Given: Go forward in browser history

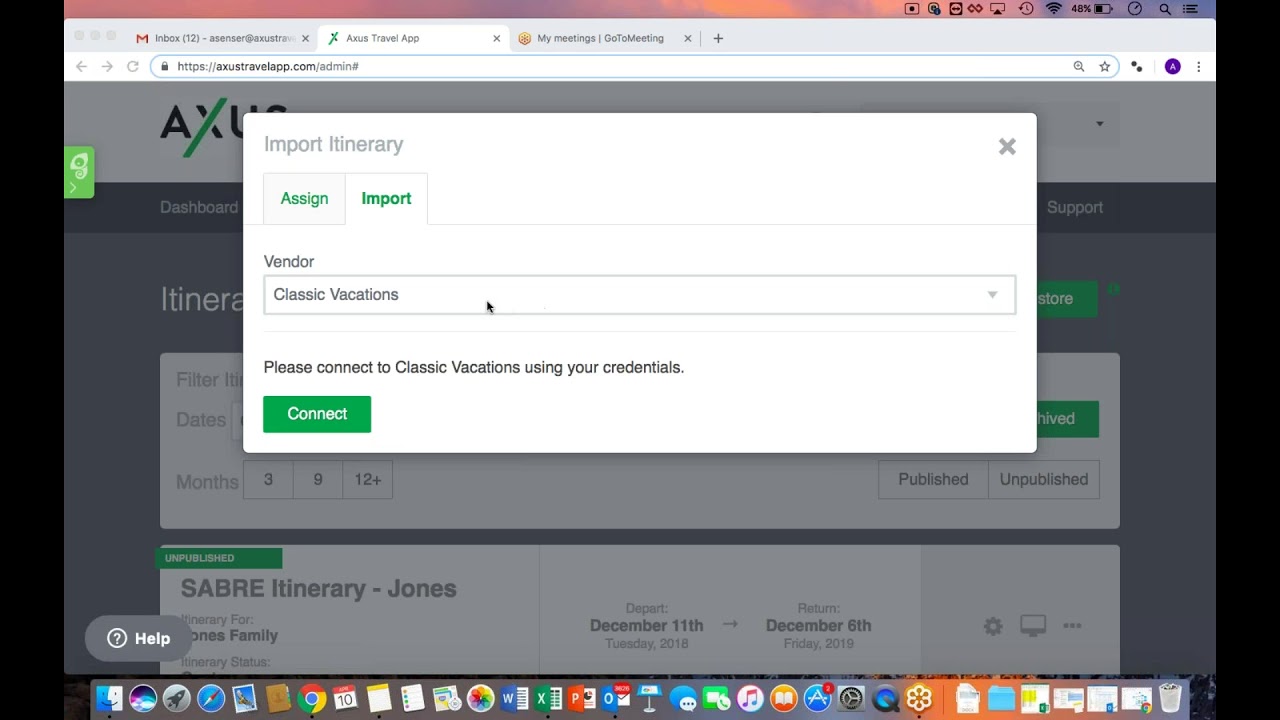Looking at the screenshot, I should pyautogui.click(x=107, y=66).
